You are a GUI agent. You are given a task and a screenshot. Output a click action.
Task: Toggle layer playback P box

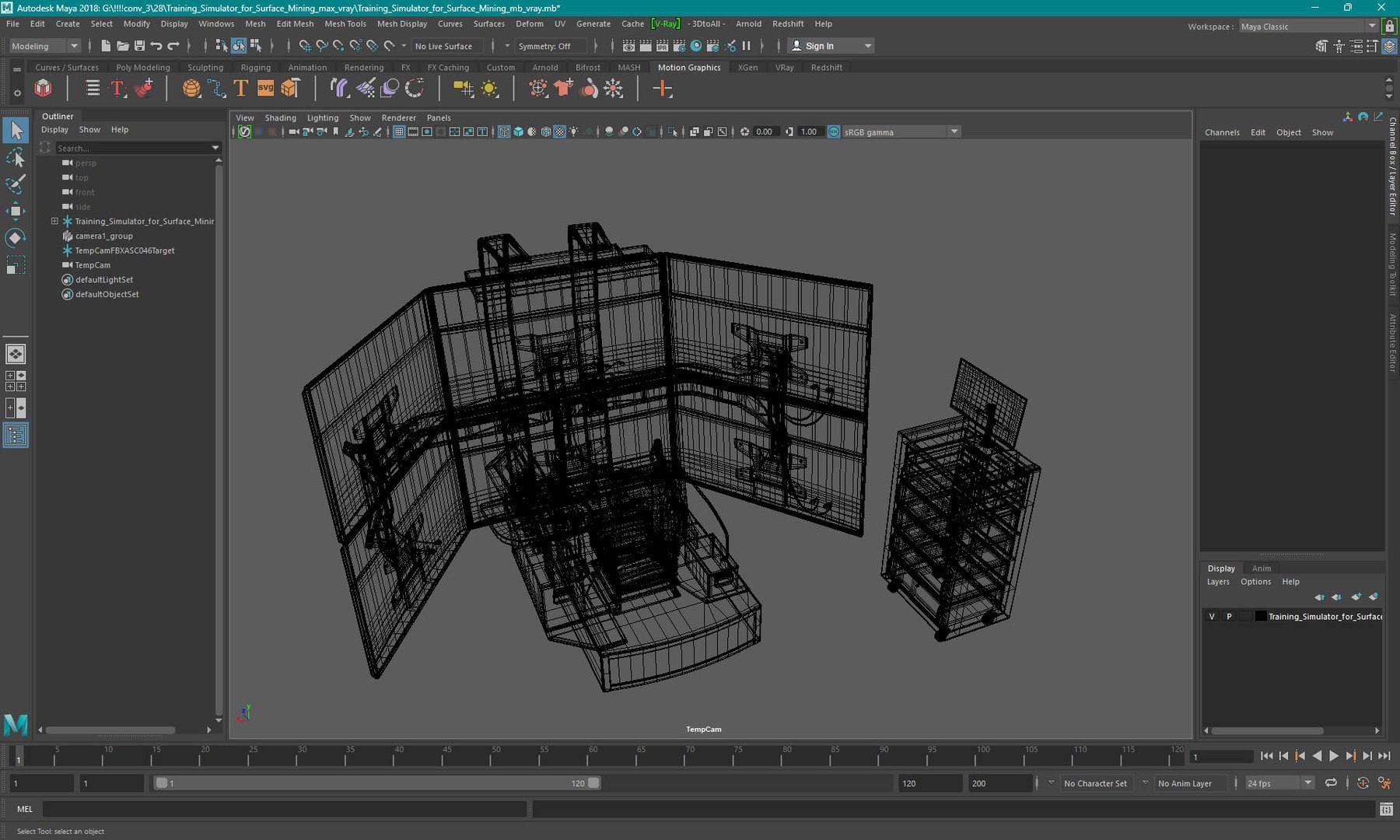[1229, 616]
